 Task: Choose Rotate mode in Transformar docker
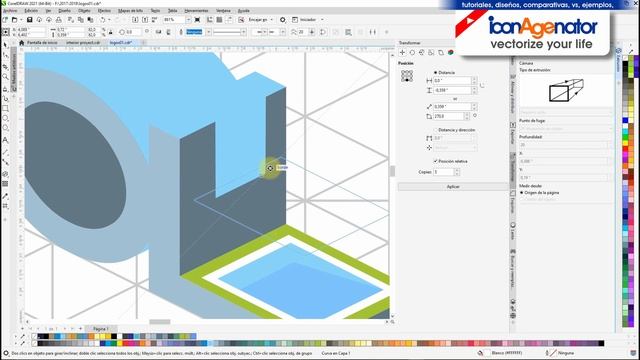(412, 53)
